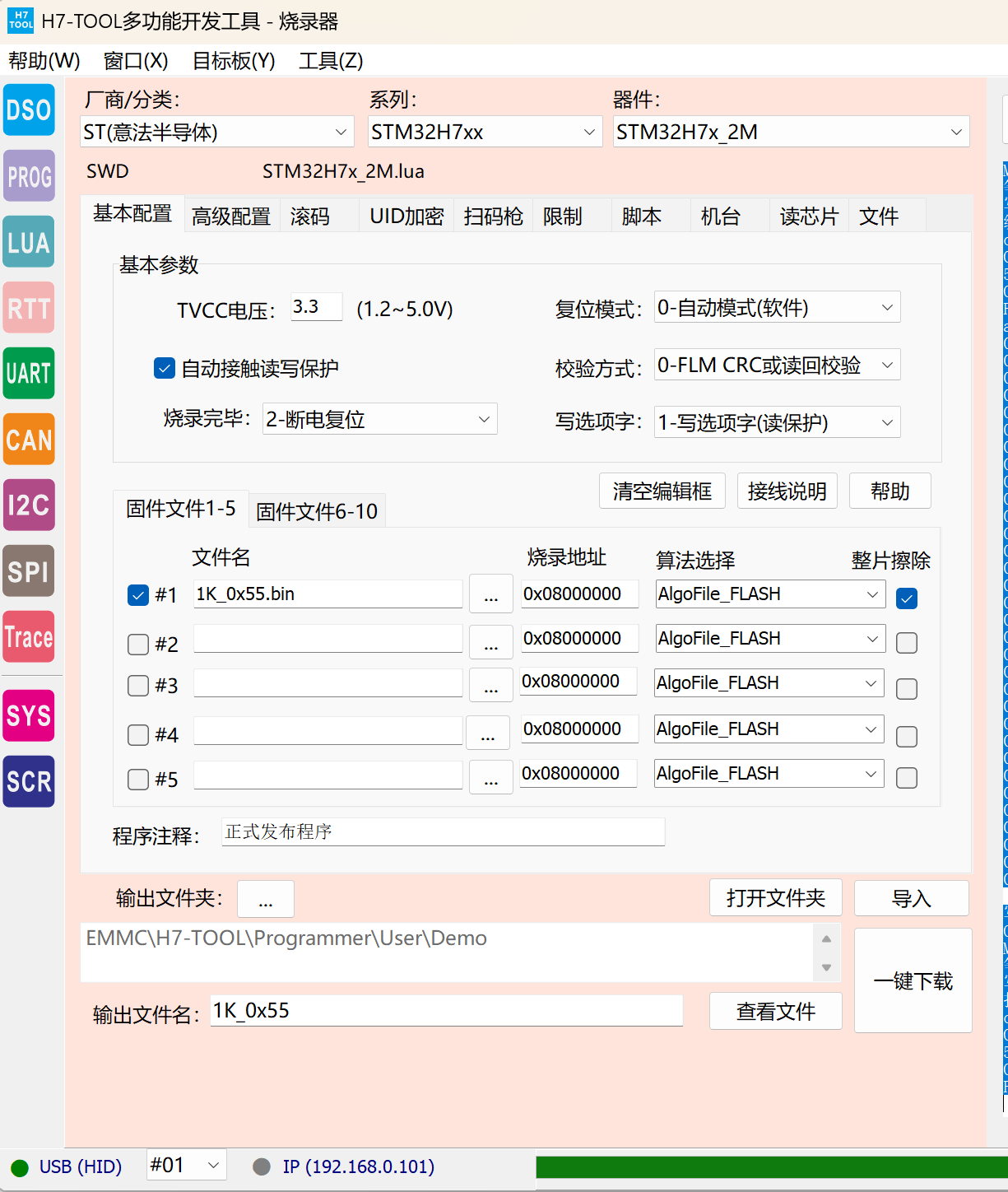
Task: Enable firmware file #4 checkbox
Action: pos(138,734)
